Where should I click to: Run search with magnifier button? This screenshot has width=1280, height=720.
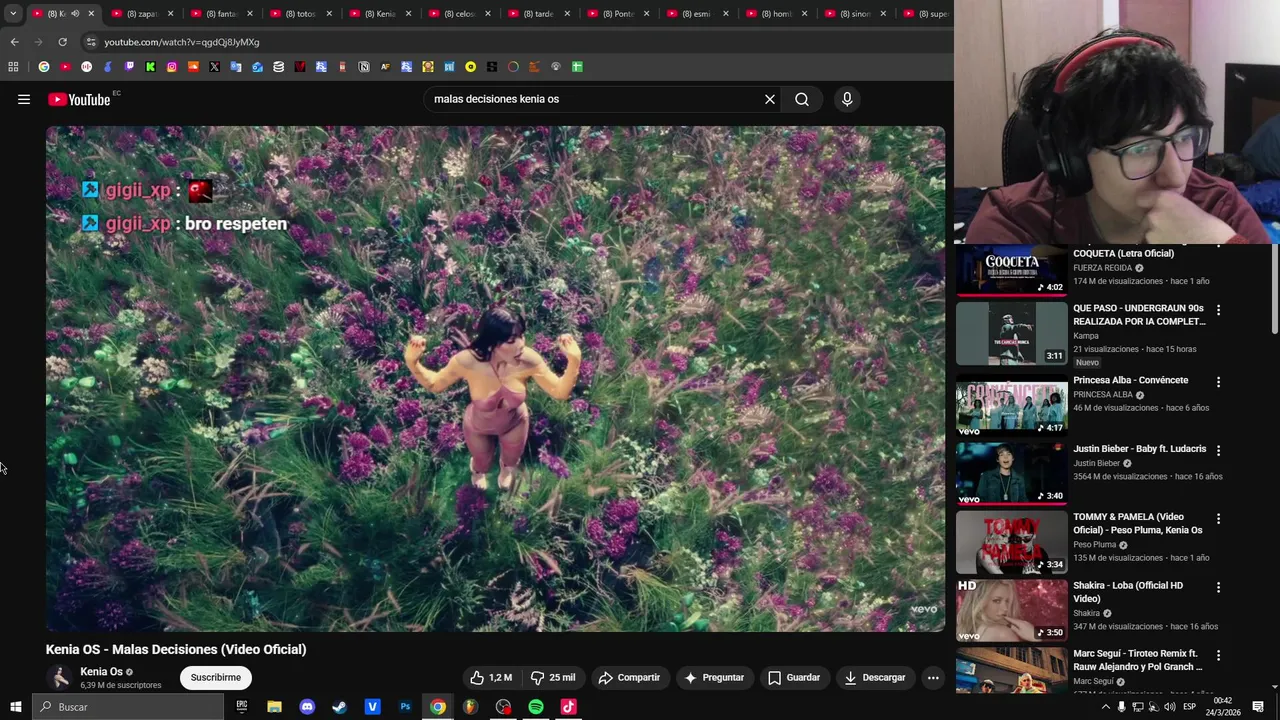pos(802,99)
